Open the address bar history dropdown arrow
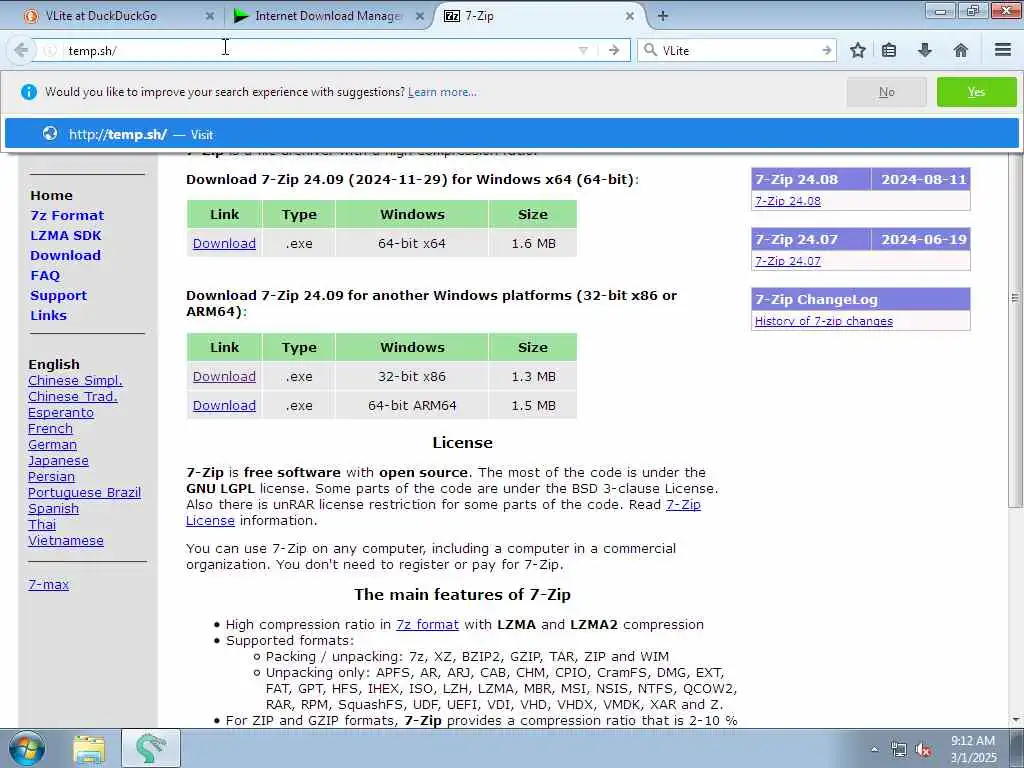This screenshot has height=768, width=1024. point(583,50)
